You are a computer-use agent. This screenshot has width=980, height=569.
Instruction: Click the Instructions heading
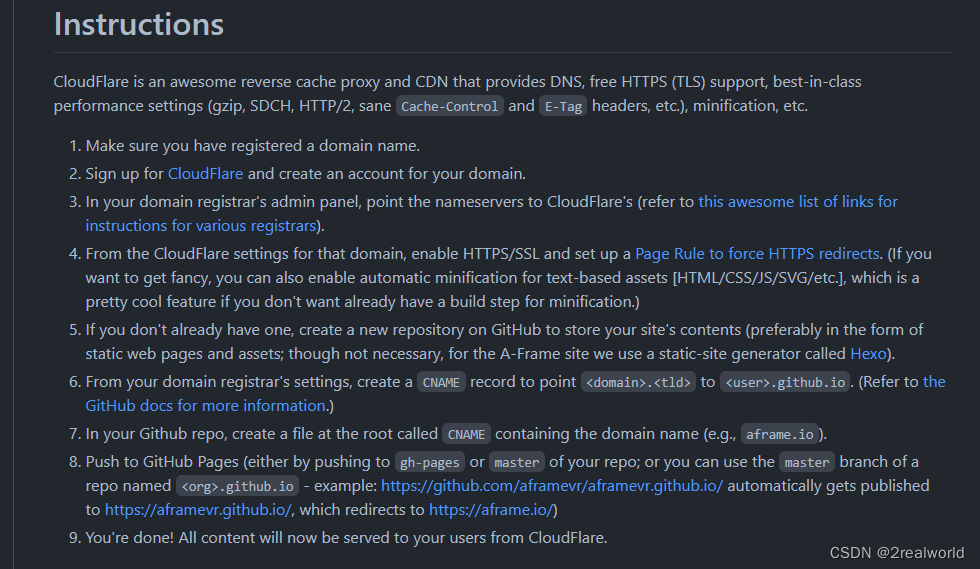(139, 24)
